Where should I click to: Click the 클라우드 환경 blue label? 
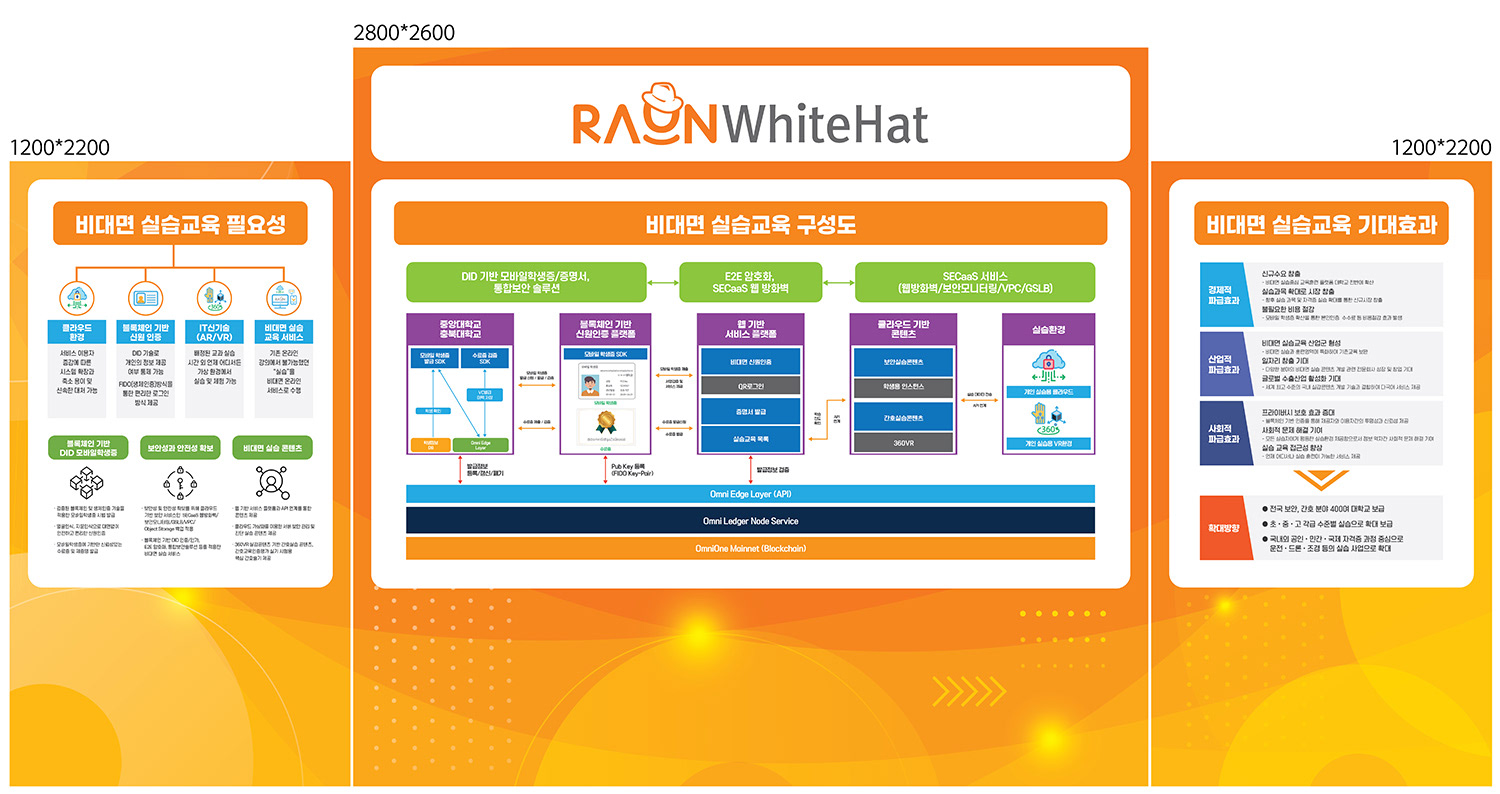(77, 332)
